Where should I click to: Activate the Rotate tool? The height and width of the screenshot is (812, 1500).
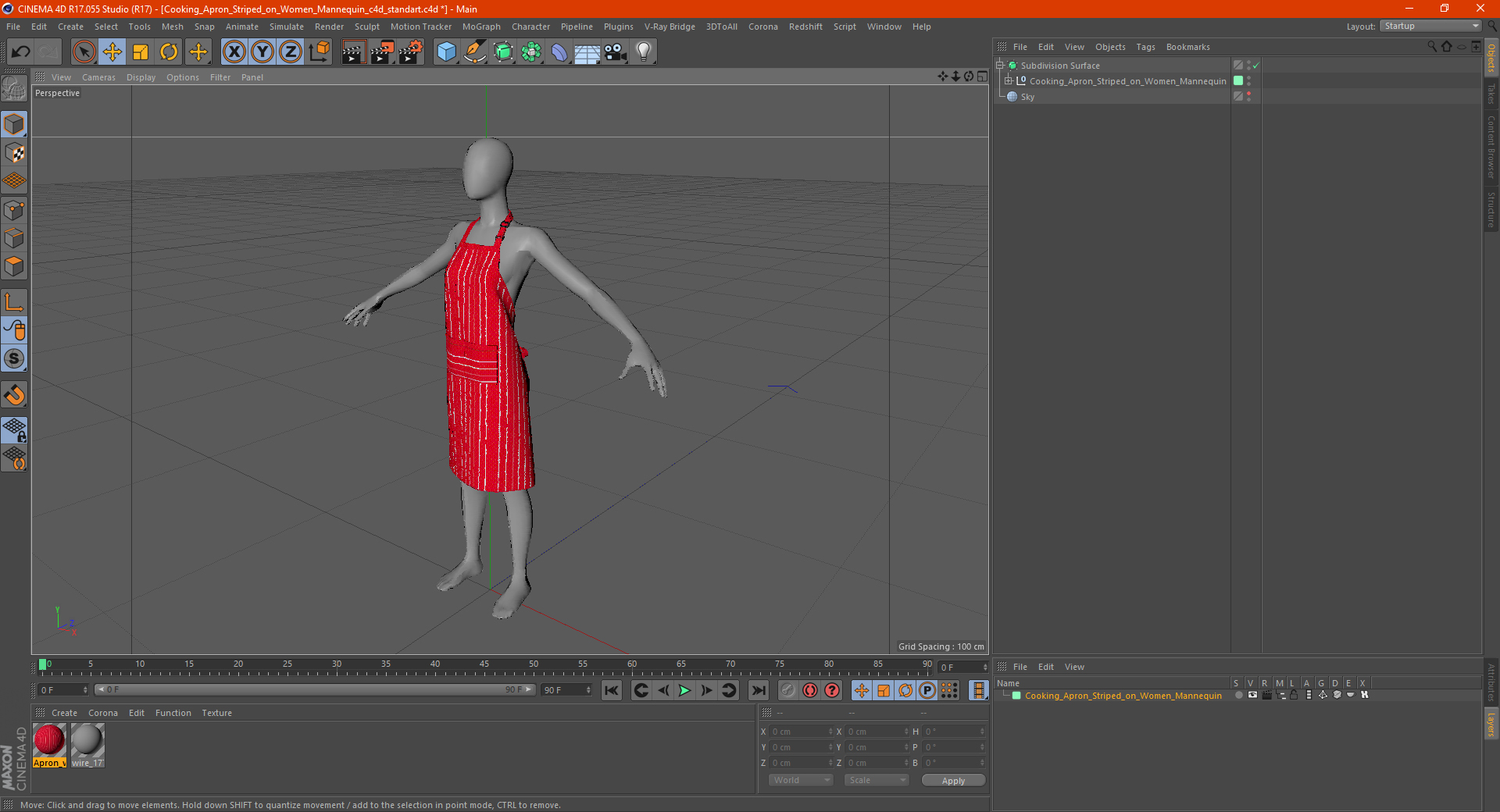tap(169, 52)
